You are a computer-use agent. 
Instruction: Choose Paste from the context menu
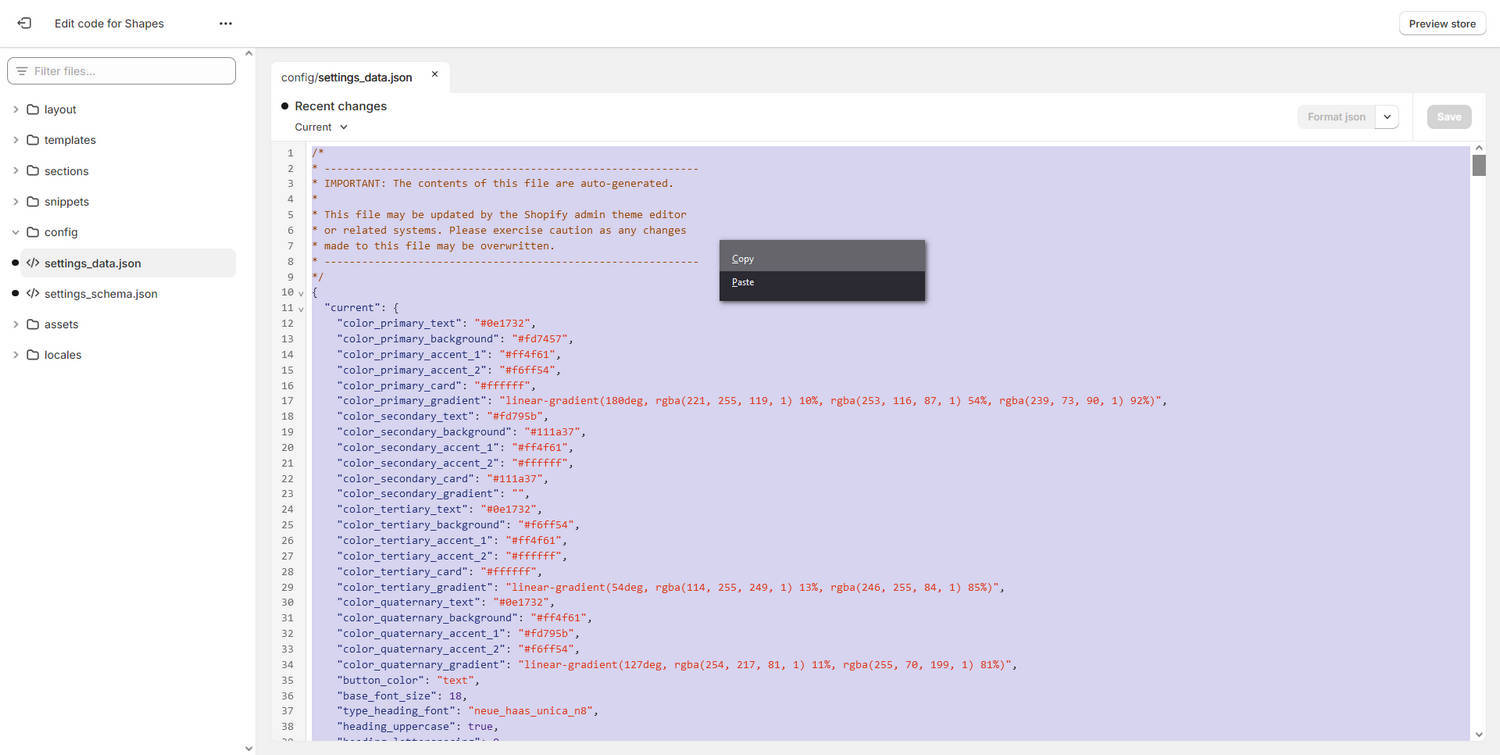coord(822,282)
